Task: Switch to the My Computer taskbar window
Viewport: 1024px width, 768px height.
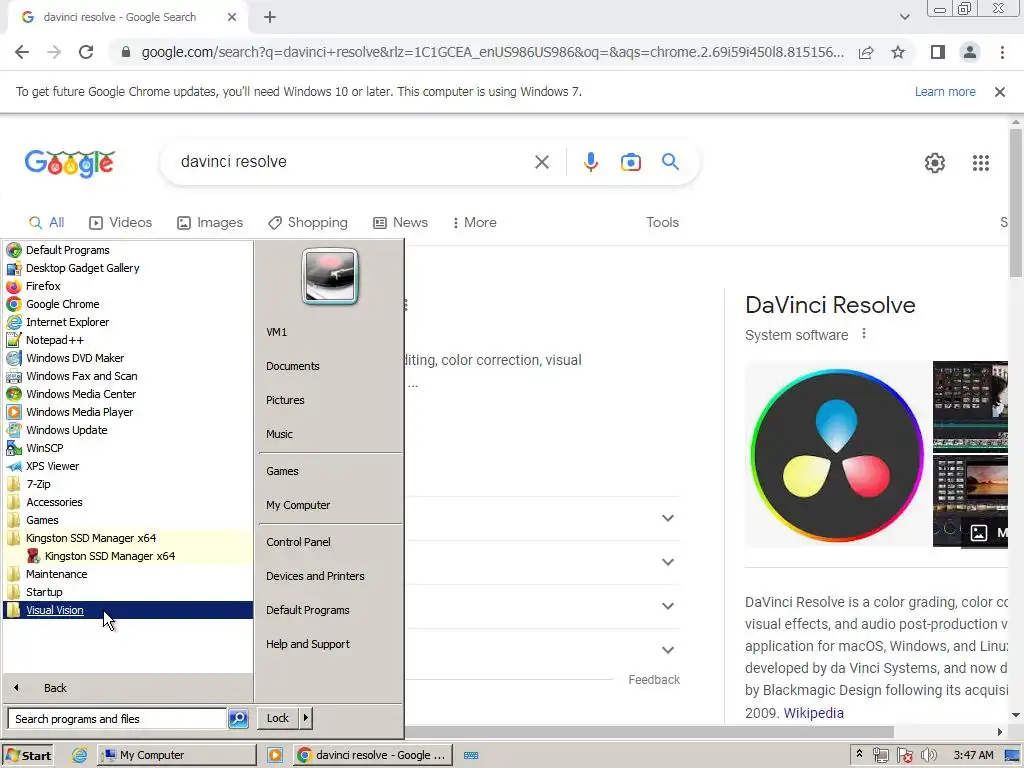Action: pos(176,755)
